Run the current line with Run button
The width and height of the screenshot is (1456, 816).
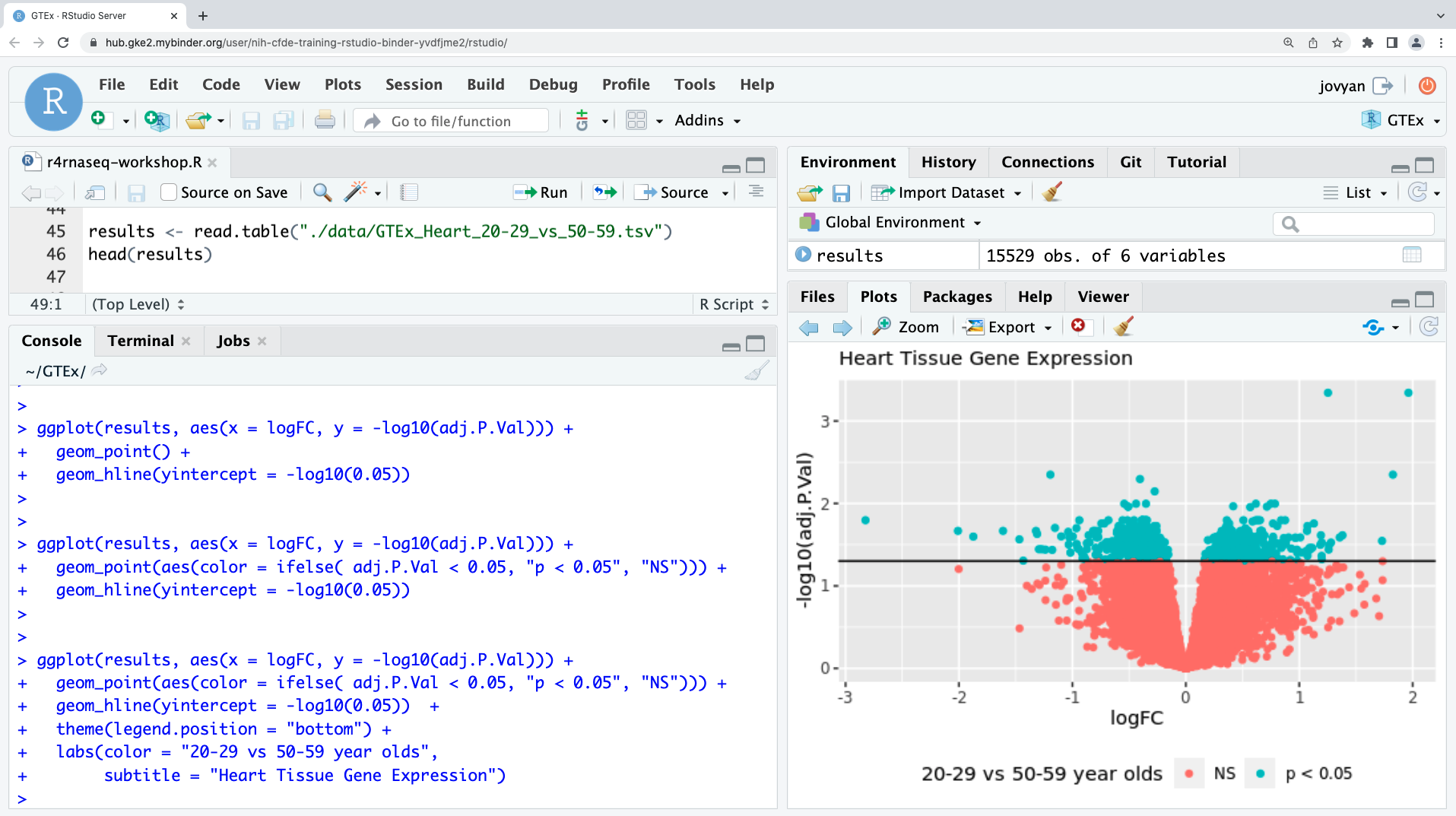point(541,192)
